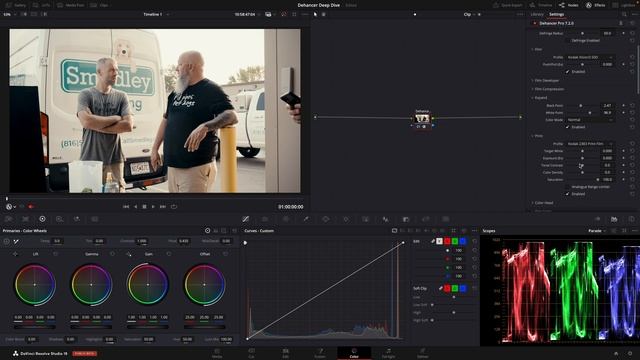This screenshot has width=640, height=360.
Task: Click the Contrast value field
Action: coord(142,241)
